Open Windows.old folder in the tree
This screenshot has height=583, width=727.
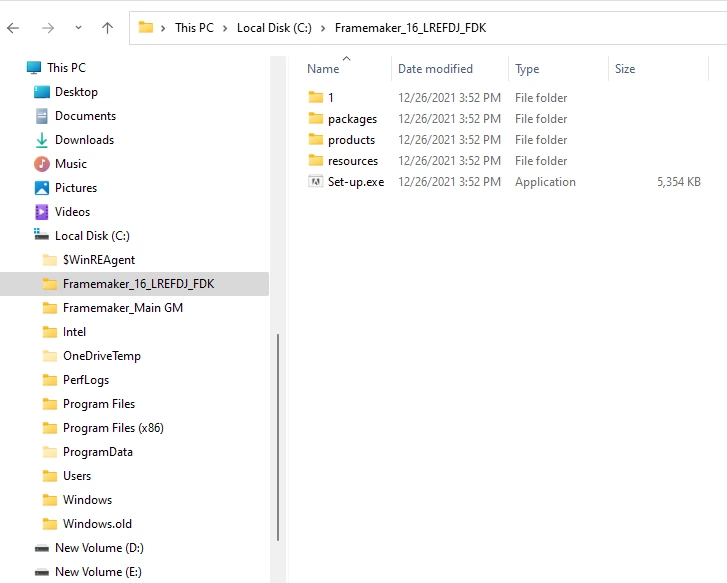(x=97, y=524)
